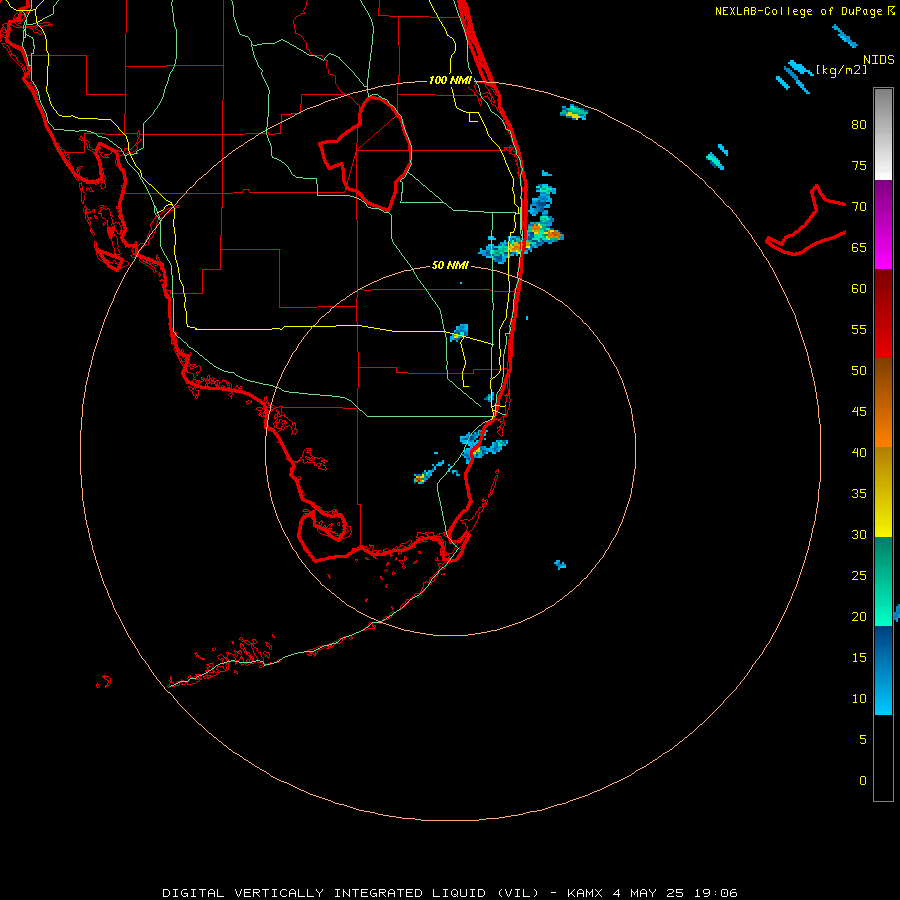Screen dimensions: 900x900
Task: Click the 50 value on the color scale
Action: pyautogui.click(x=859, y=371)
